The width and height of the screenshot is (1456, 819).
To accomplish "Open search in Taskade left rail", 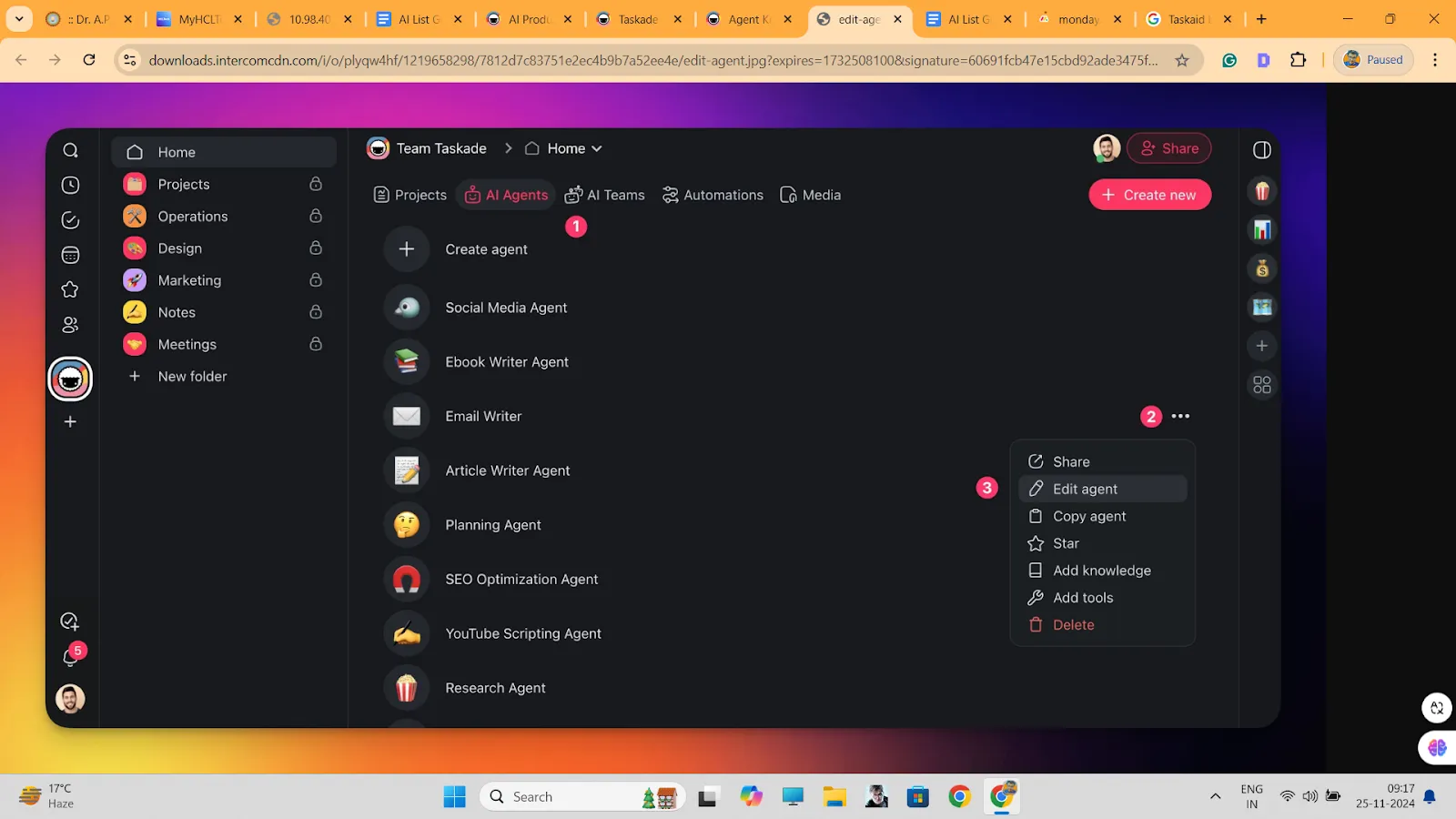I will 70,150.
